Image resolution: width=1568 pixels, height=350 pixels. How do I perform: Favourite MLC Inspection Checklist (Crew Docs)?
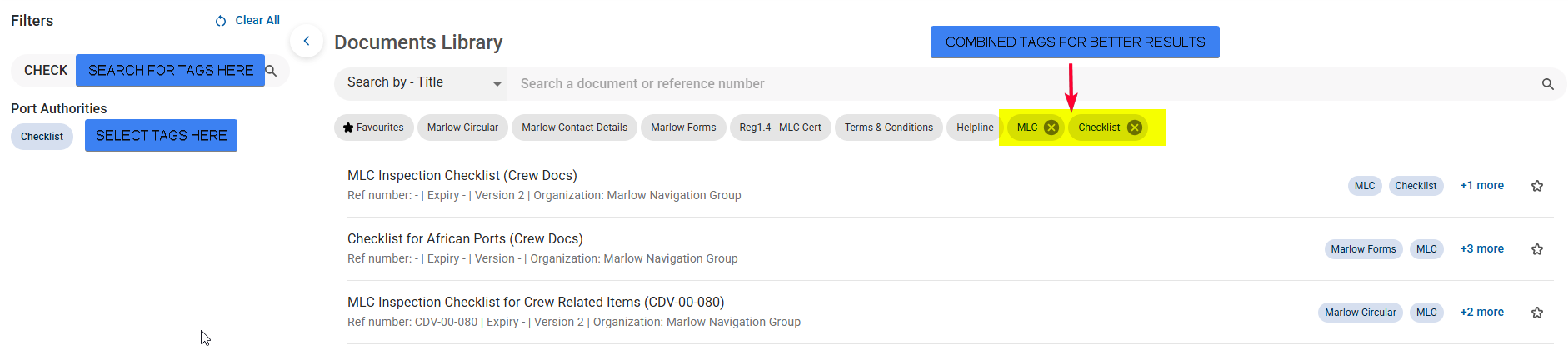pyautogui.click(x=1537, y=186)
